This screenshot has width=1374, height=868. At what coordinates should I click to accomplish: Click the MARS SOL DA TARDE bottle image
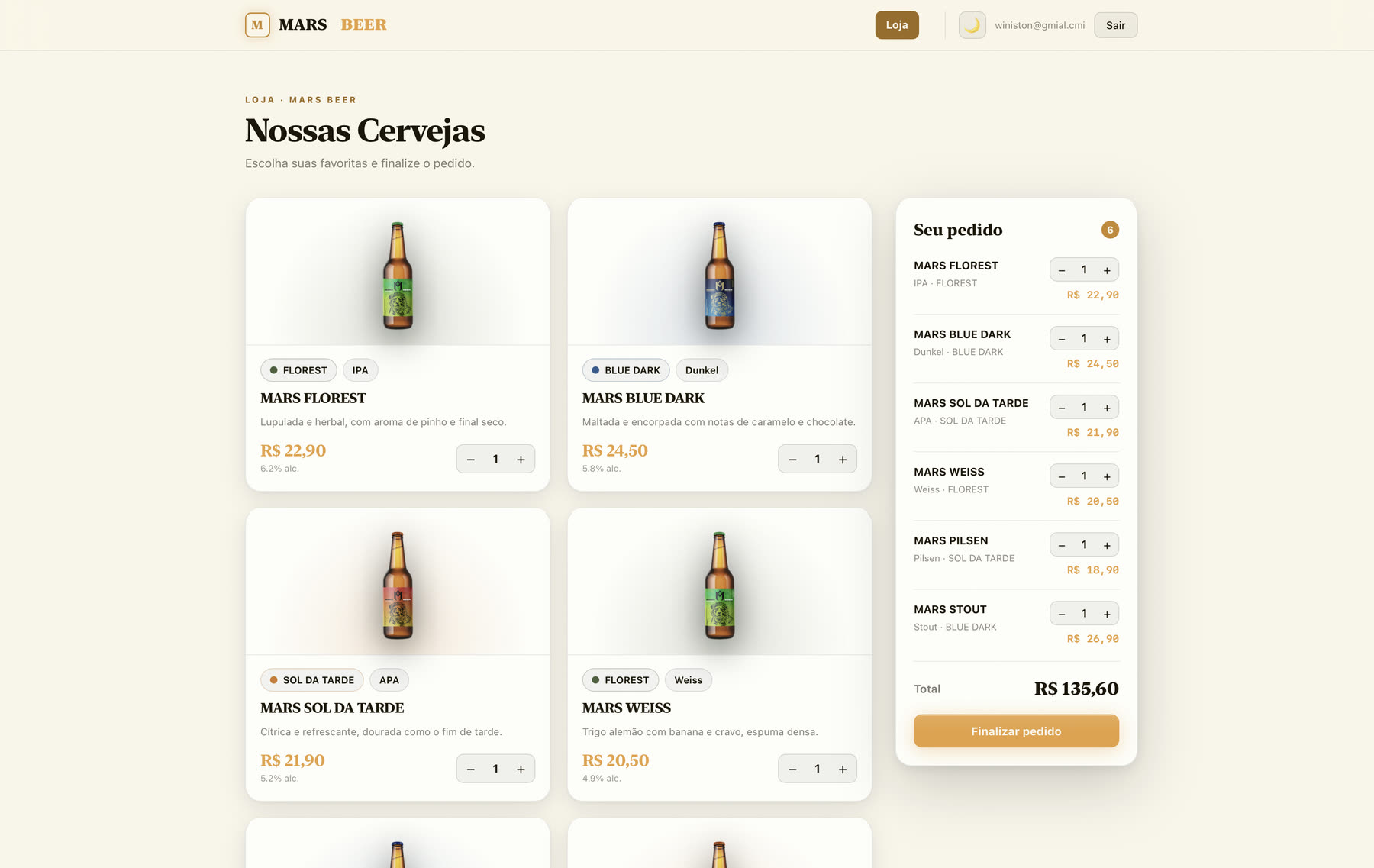coord(398,586)
